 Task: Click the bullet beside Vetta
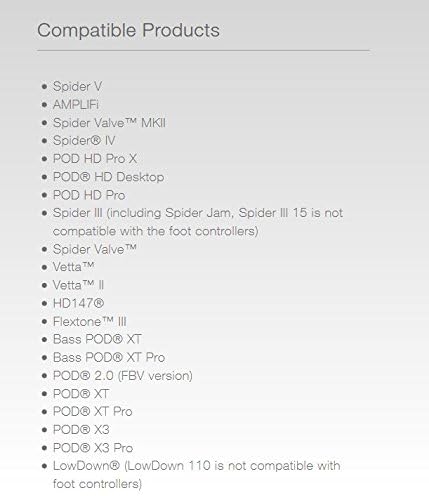45,267
